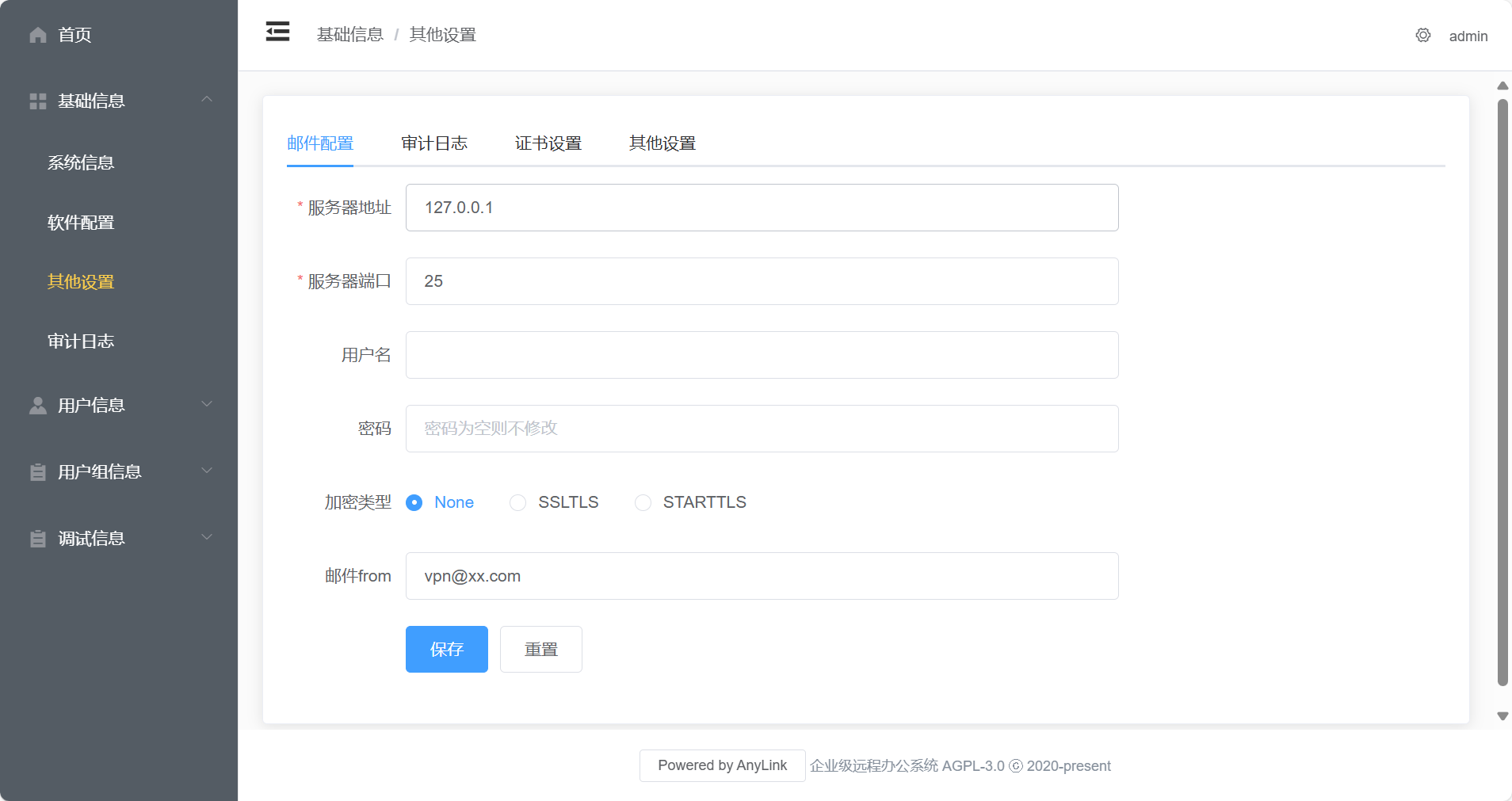Click the scrollbar down arrow
This screenshot has height=801, width=1512.
point(1501,716)
